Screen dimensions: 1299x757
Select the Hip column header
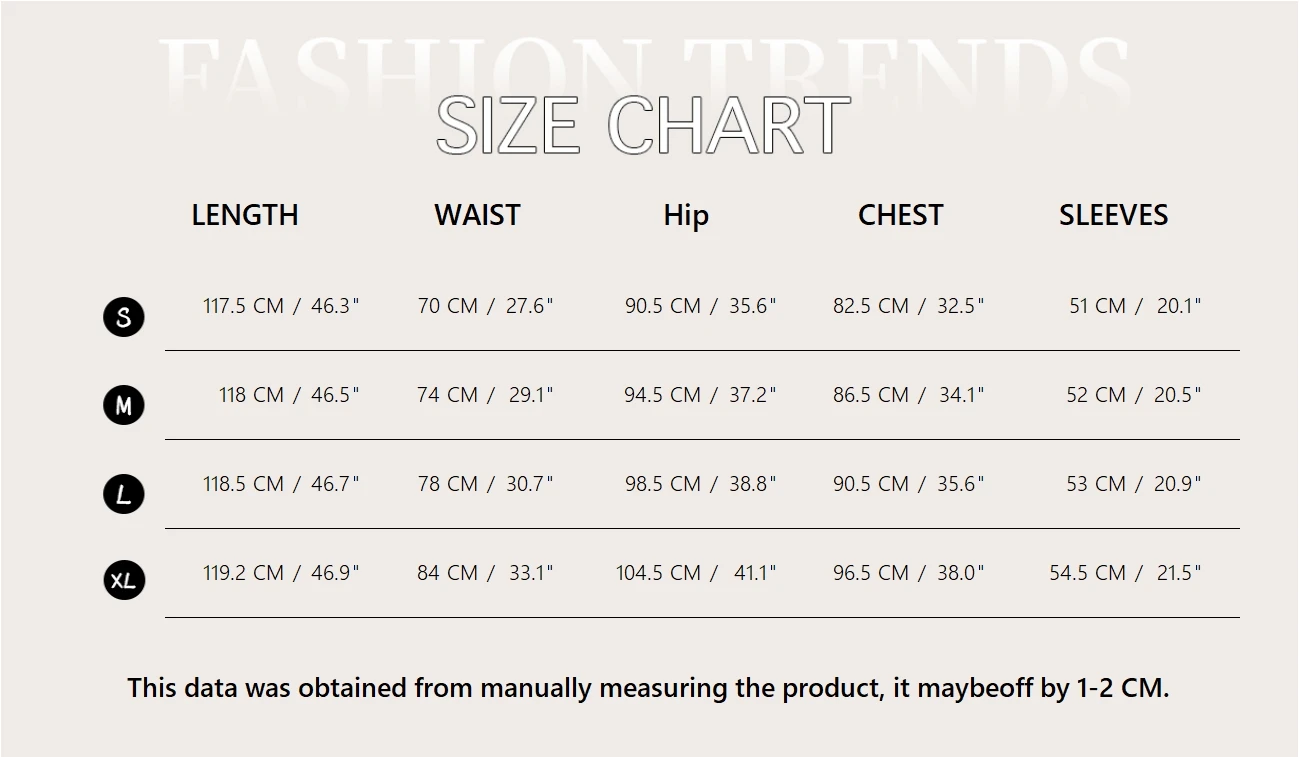[x=686, y=216]
